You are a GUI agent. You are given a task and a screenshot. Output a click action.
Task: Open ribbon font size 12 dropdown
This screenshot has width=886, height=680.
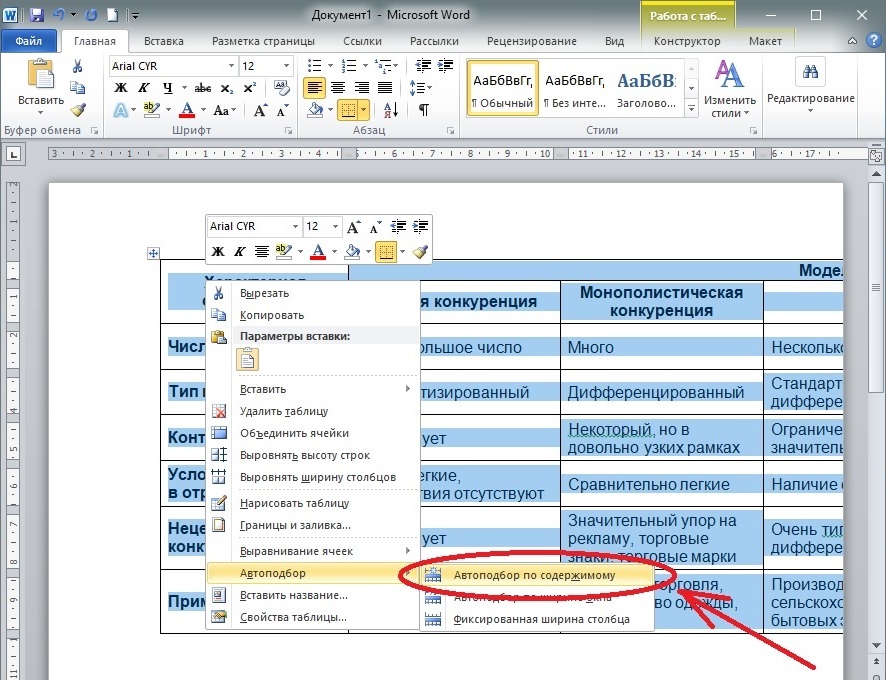point(286,66)
